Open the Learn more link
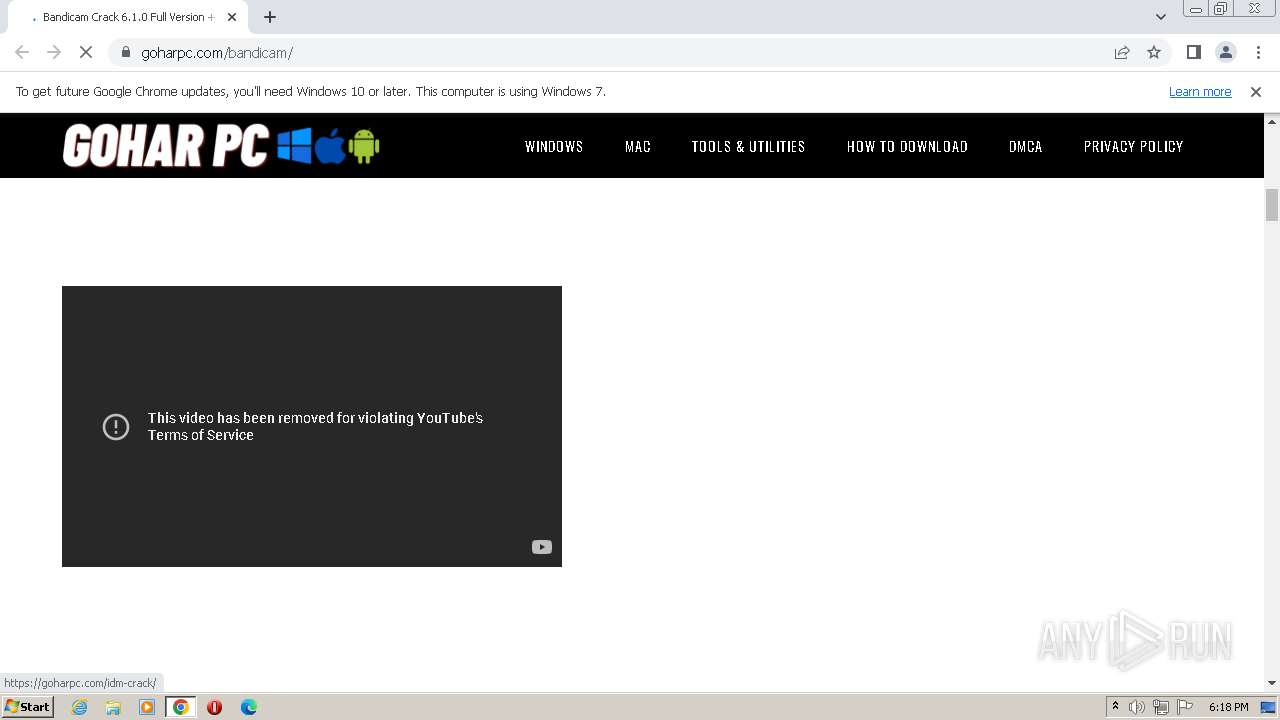The image size is (1280, 720). point(1200,92)
